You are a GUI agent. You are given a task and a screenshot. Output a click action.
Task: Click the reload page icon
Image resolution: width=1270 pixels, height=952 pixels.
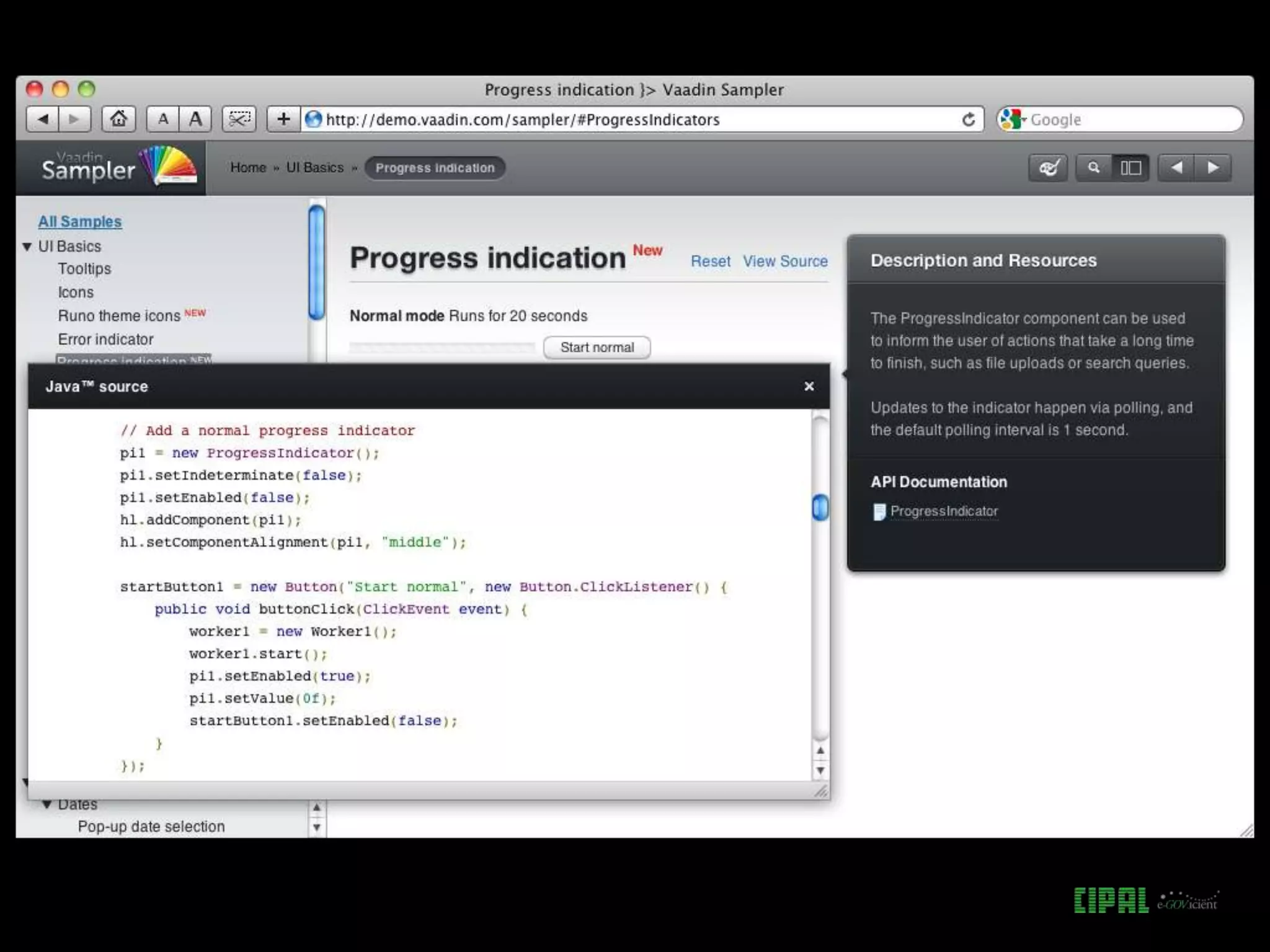[x=968, y=120]
